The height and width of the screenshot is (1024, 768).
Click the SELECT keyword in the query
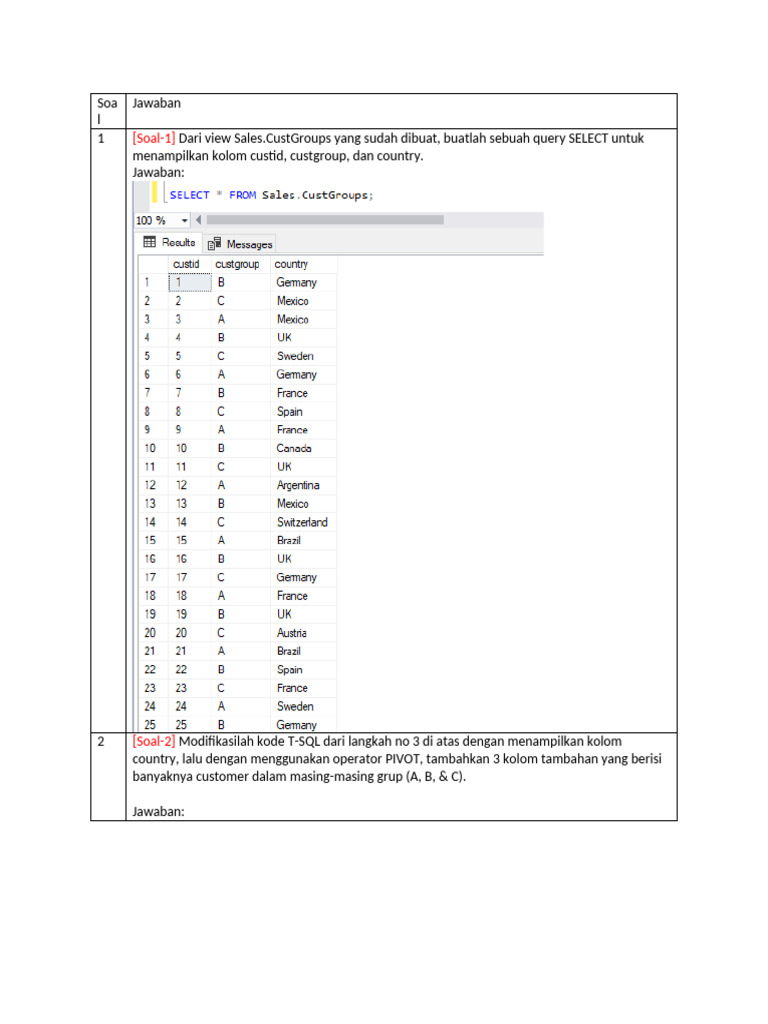(x=189, y=195)
